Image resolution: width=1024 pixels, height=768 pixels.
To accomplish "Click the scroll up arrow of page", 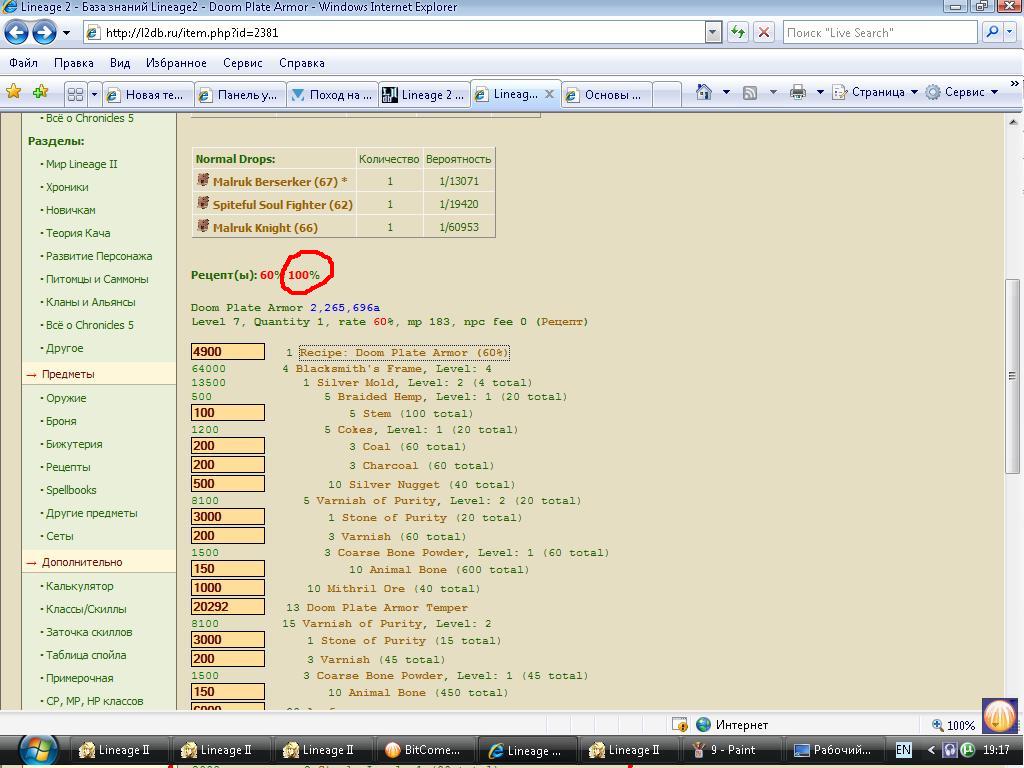I will click(x=1012, y=121).
